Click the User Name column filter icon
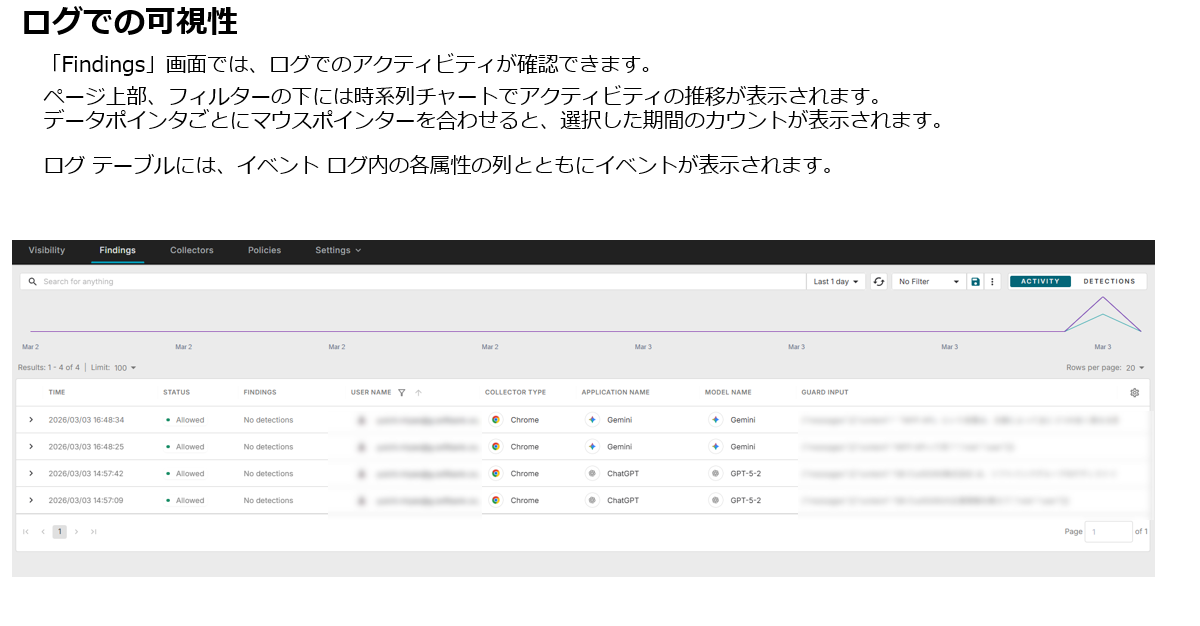The height and width of the screenshot is (626, 1200). tap(402, 393)
